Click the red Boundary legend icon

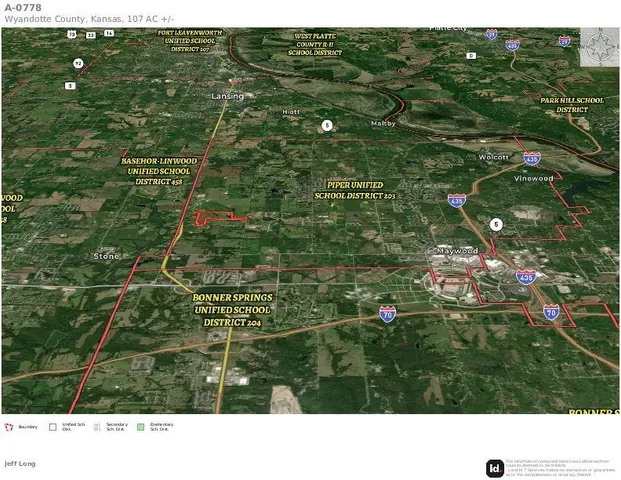tap(9, 427)
